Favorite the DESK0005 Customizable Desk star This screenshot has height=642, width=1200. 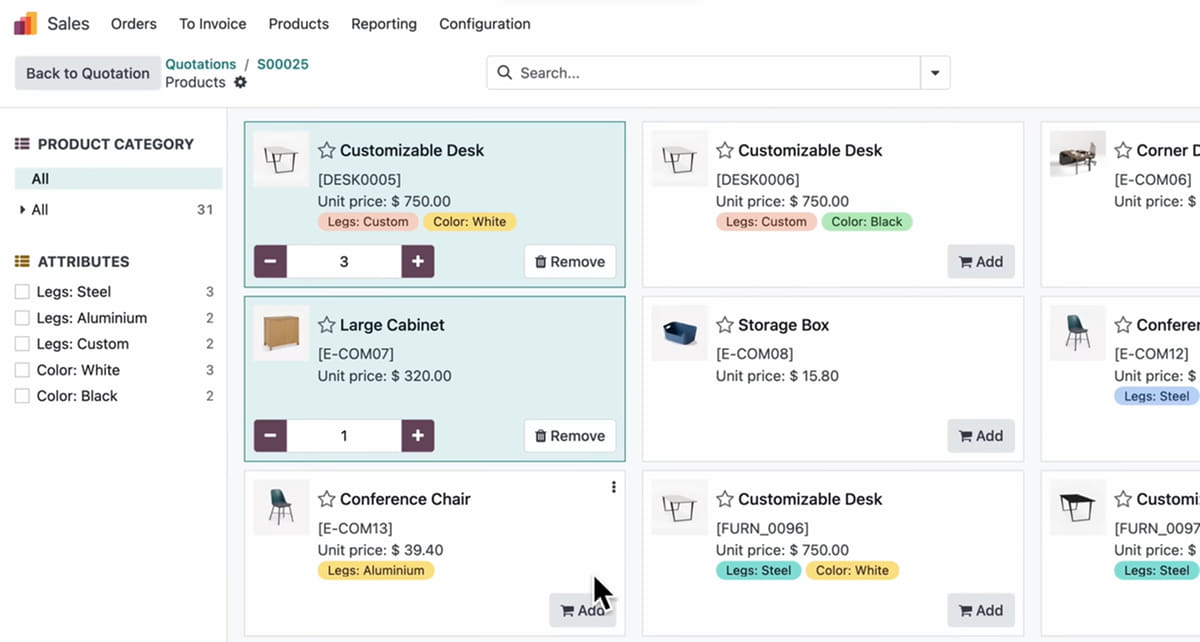(x=326, y=150)
